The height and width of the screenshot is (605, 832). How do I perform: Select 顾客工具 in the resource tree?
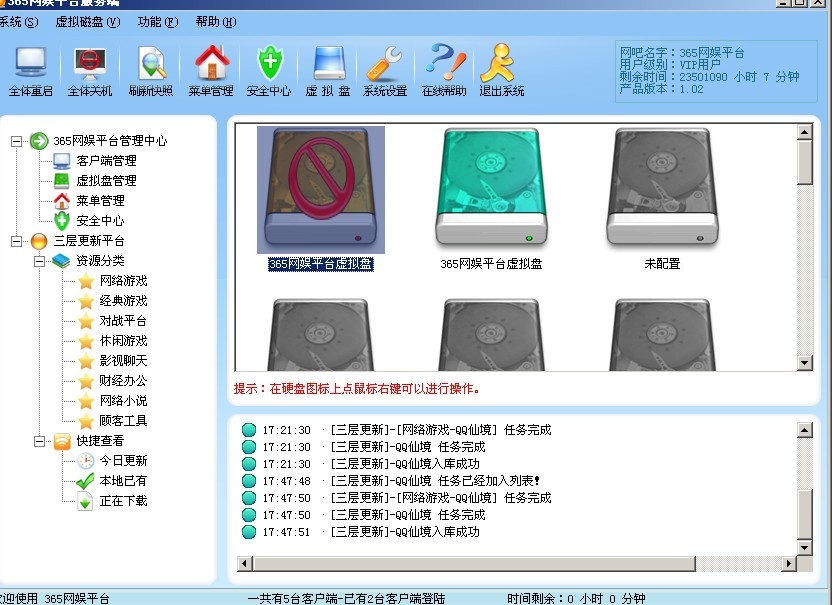[x=123, y=421]
